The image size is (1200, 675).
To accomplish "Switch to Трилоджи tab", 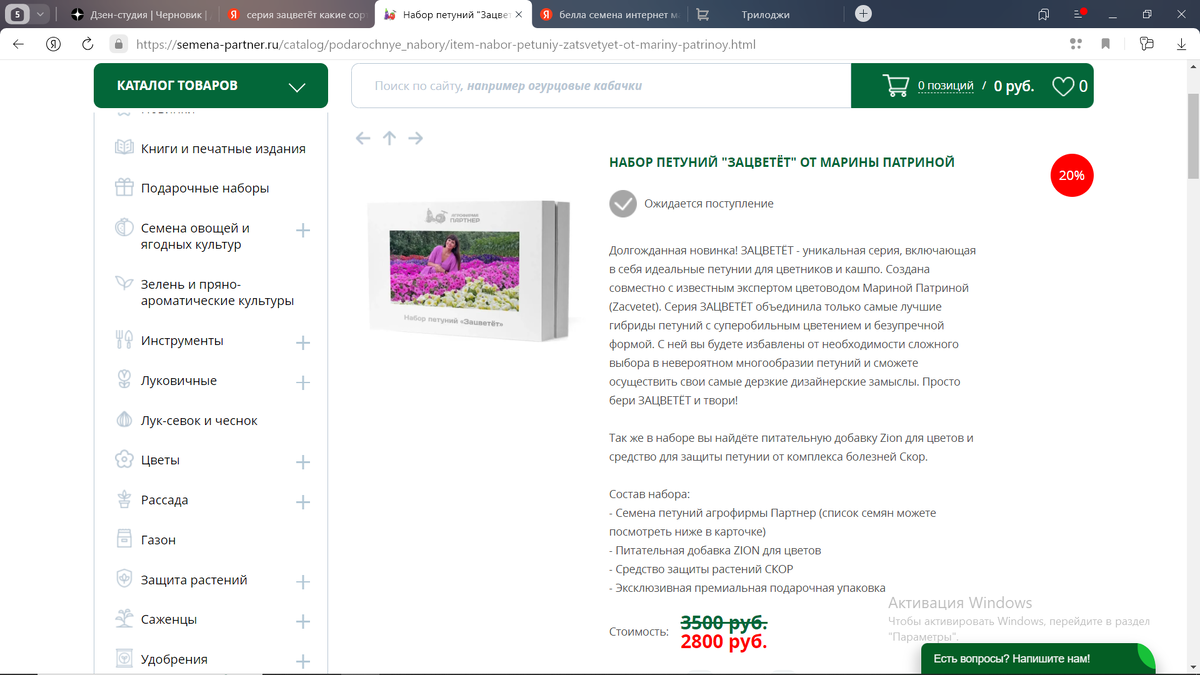I will click(765, 15).
